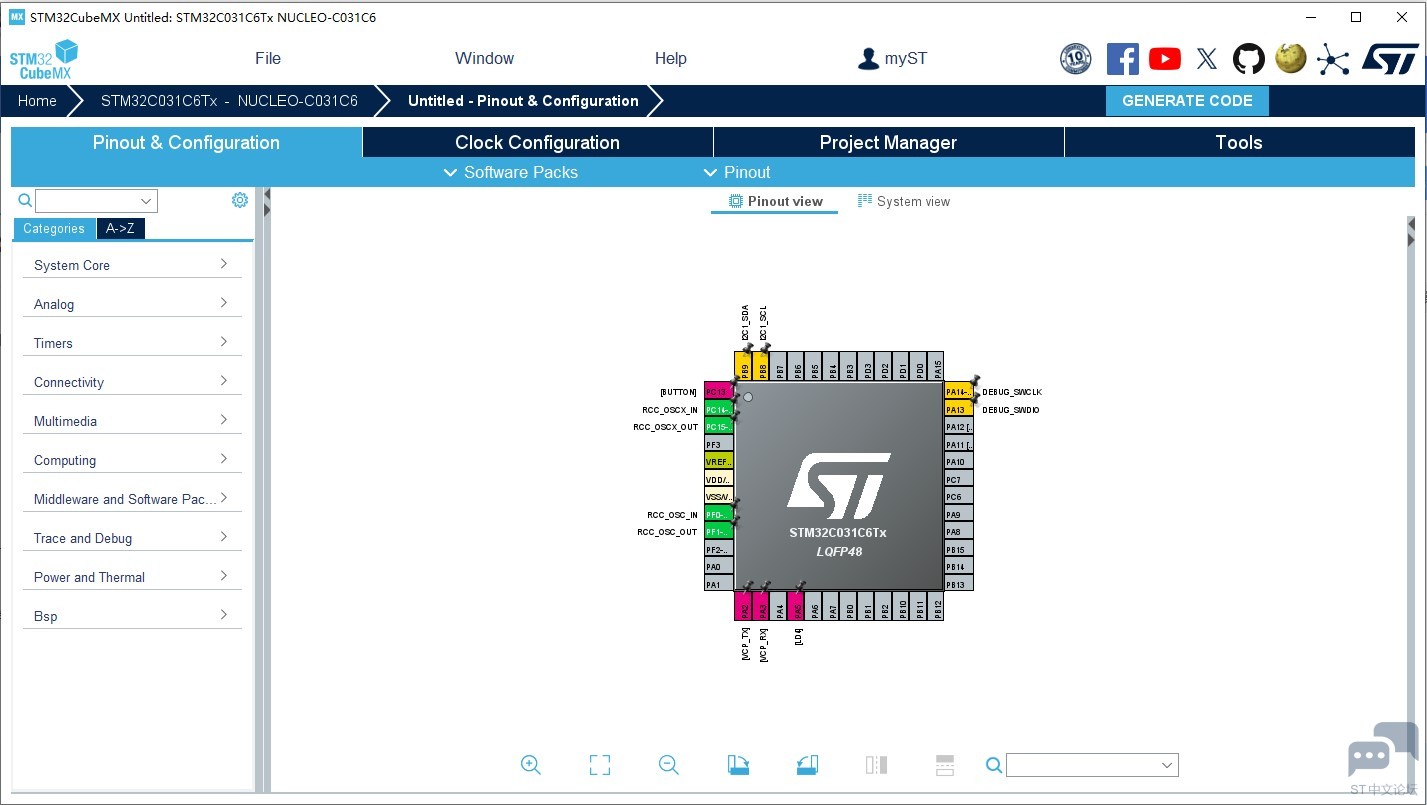Rotate the chip clockwise
This screenshot has height=805, width=1427.
(x=738, y=765)
